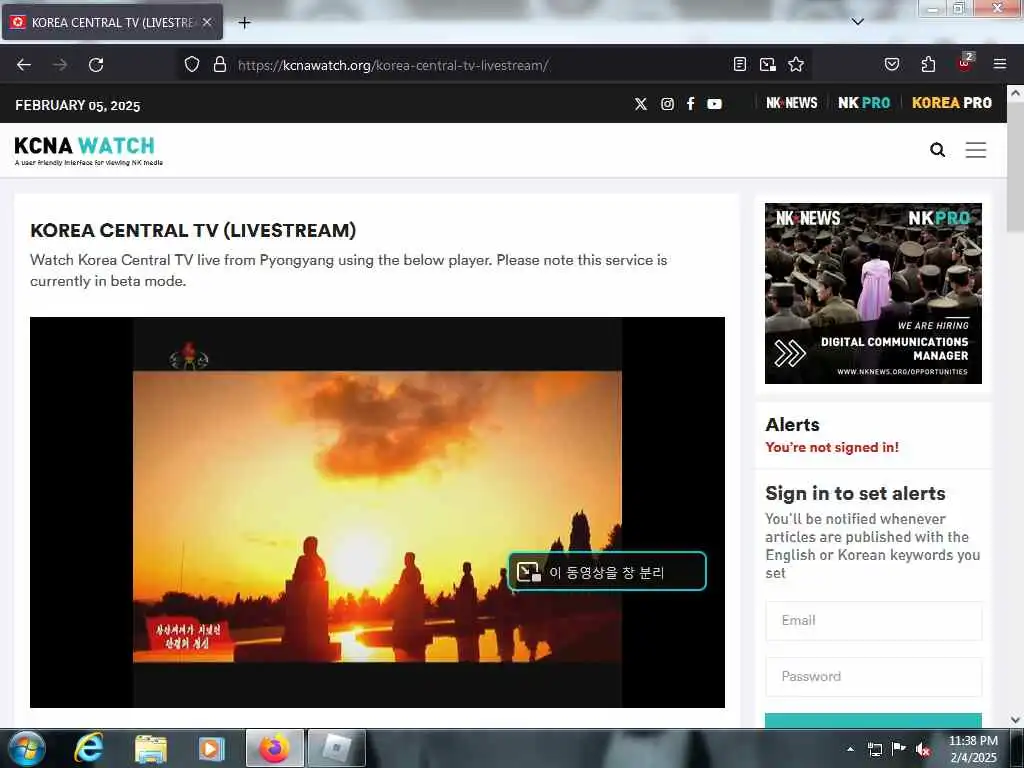
Task: Launch Internet Explorer from the taskbar
Action: [89, 748]
